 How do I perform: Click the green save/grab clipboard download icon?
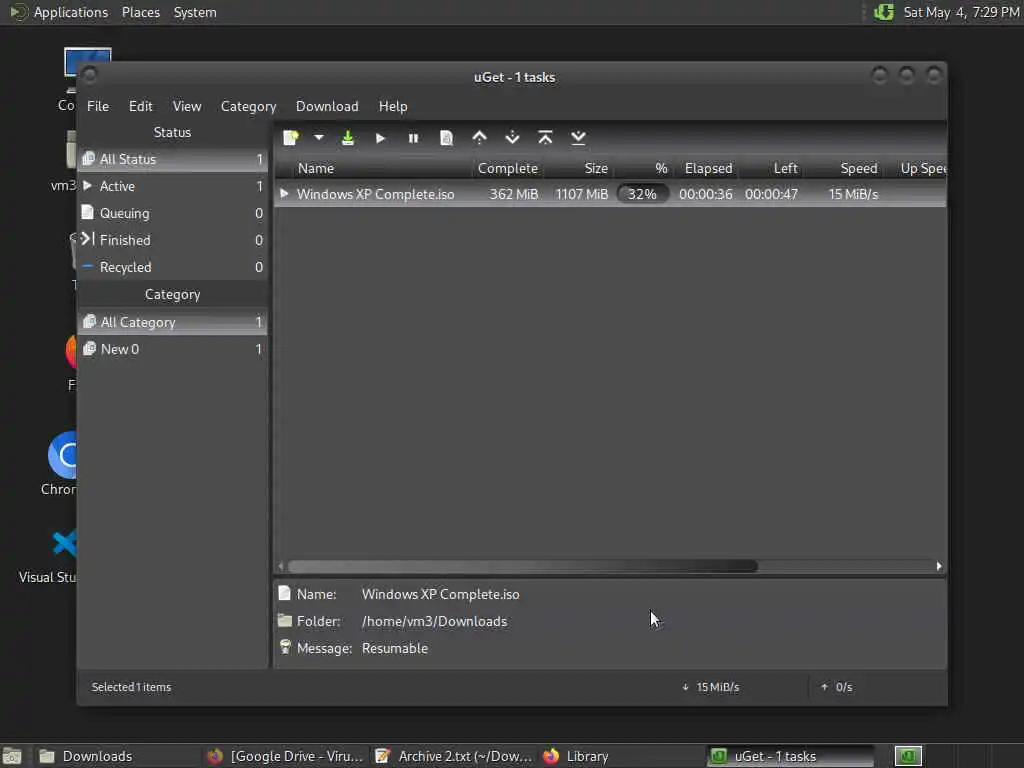coord(347,138)
